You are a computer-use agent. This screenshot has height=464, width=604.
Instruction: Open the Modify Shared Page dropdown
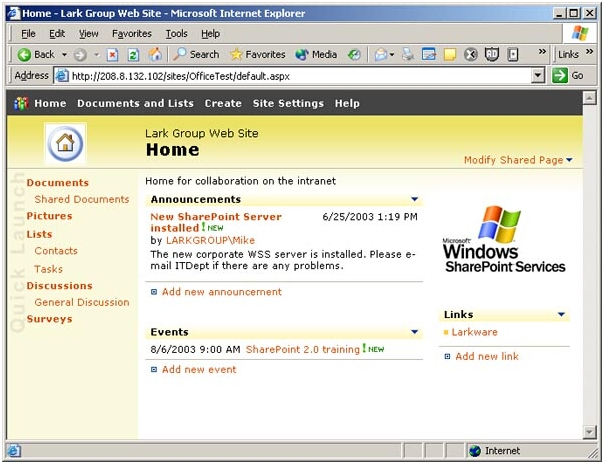click(518, 160)
